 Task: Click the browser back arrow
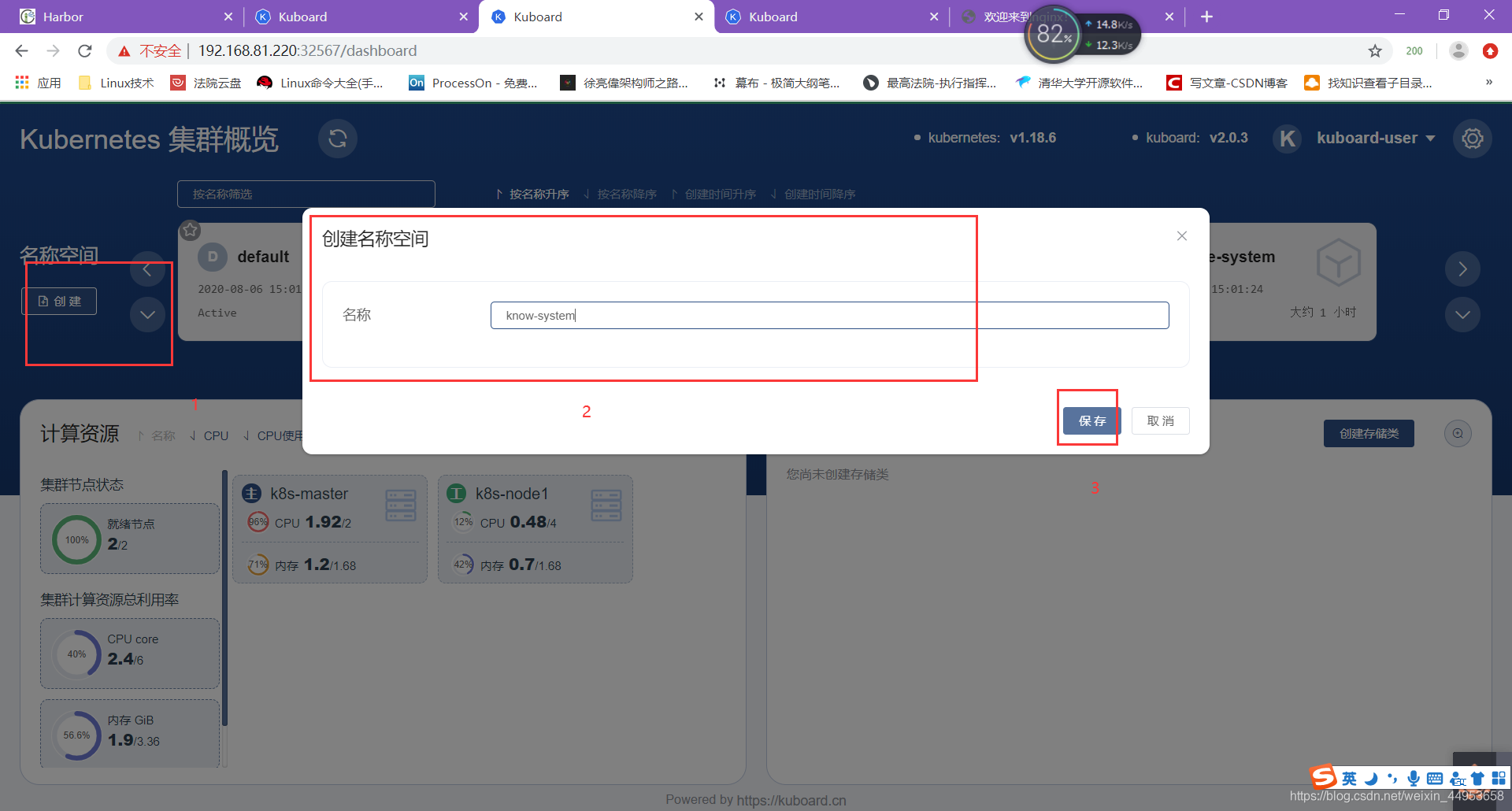point(21,51)
